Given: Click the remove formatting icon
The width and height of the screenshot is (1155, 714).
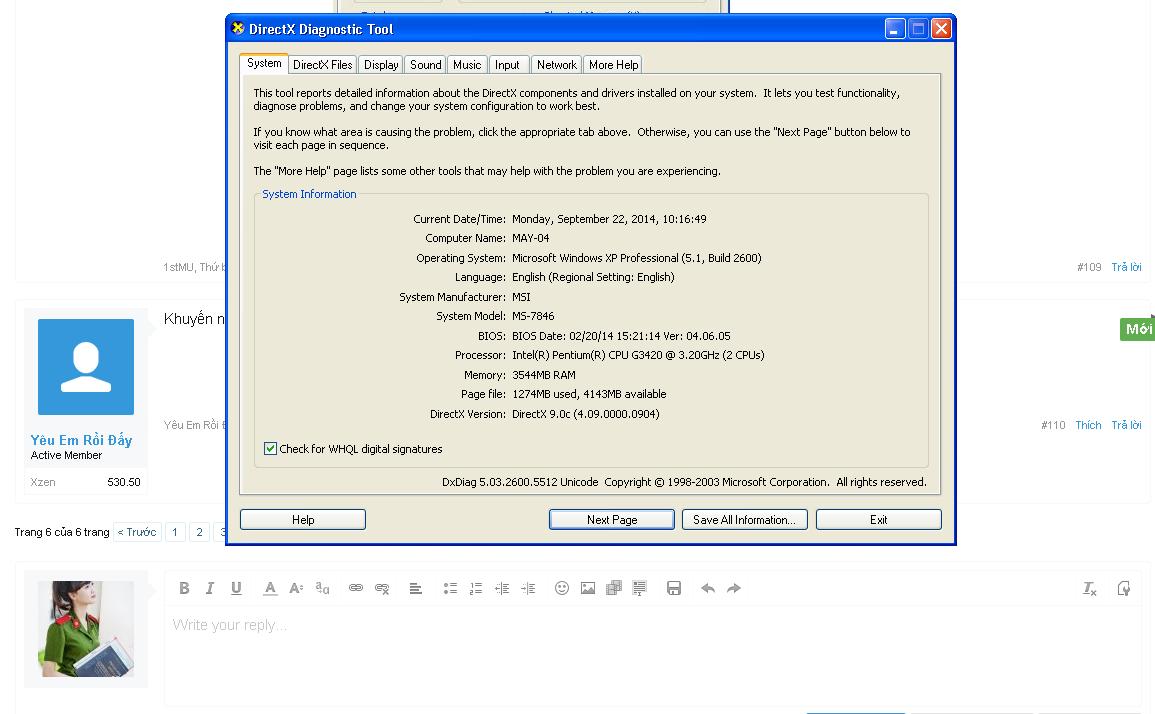Looking at the screenshot, I should [1090, 589].
